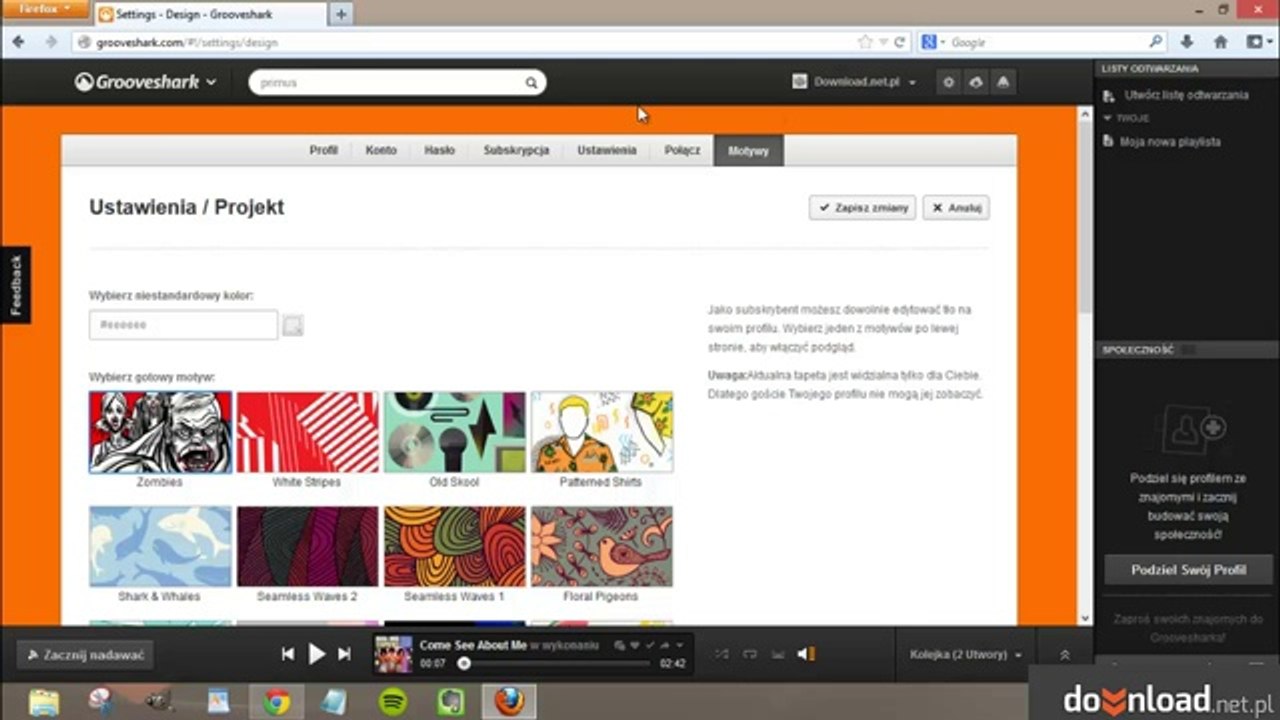Open File Explorer from the taskbar
Viewport: 1280px width, 720px height.
44,702
